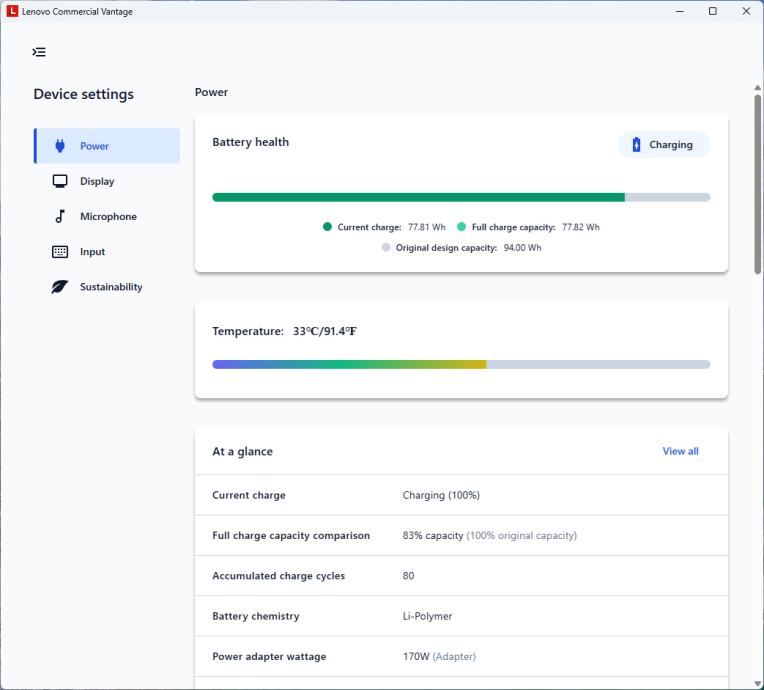764x690 pixels.
Task: Click the green battery health bar
Action: (418, 198)
